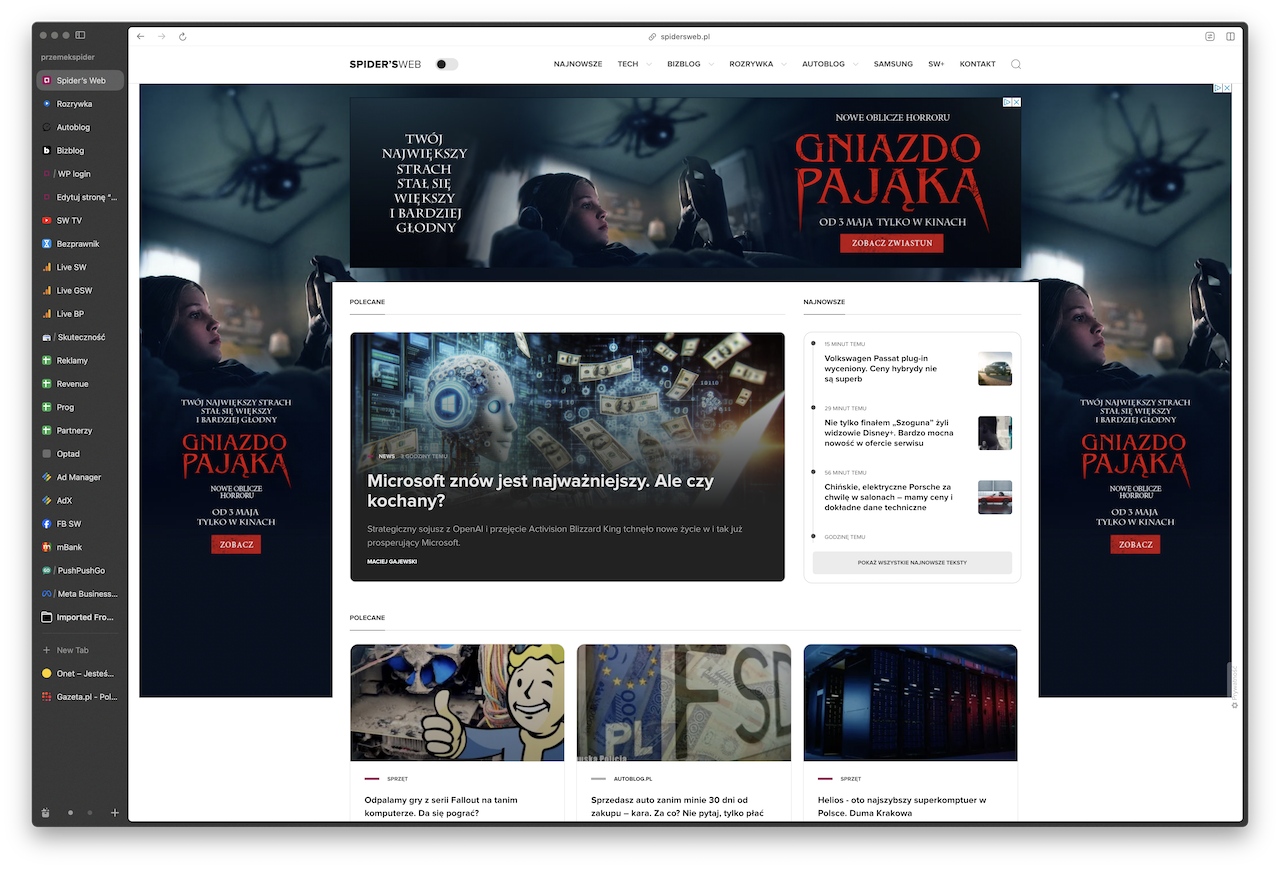This screenshot has height=869, width=1280.
Task: Open the FB SW Facebook tab
Action: 80,524
